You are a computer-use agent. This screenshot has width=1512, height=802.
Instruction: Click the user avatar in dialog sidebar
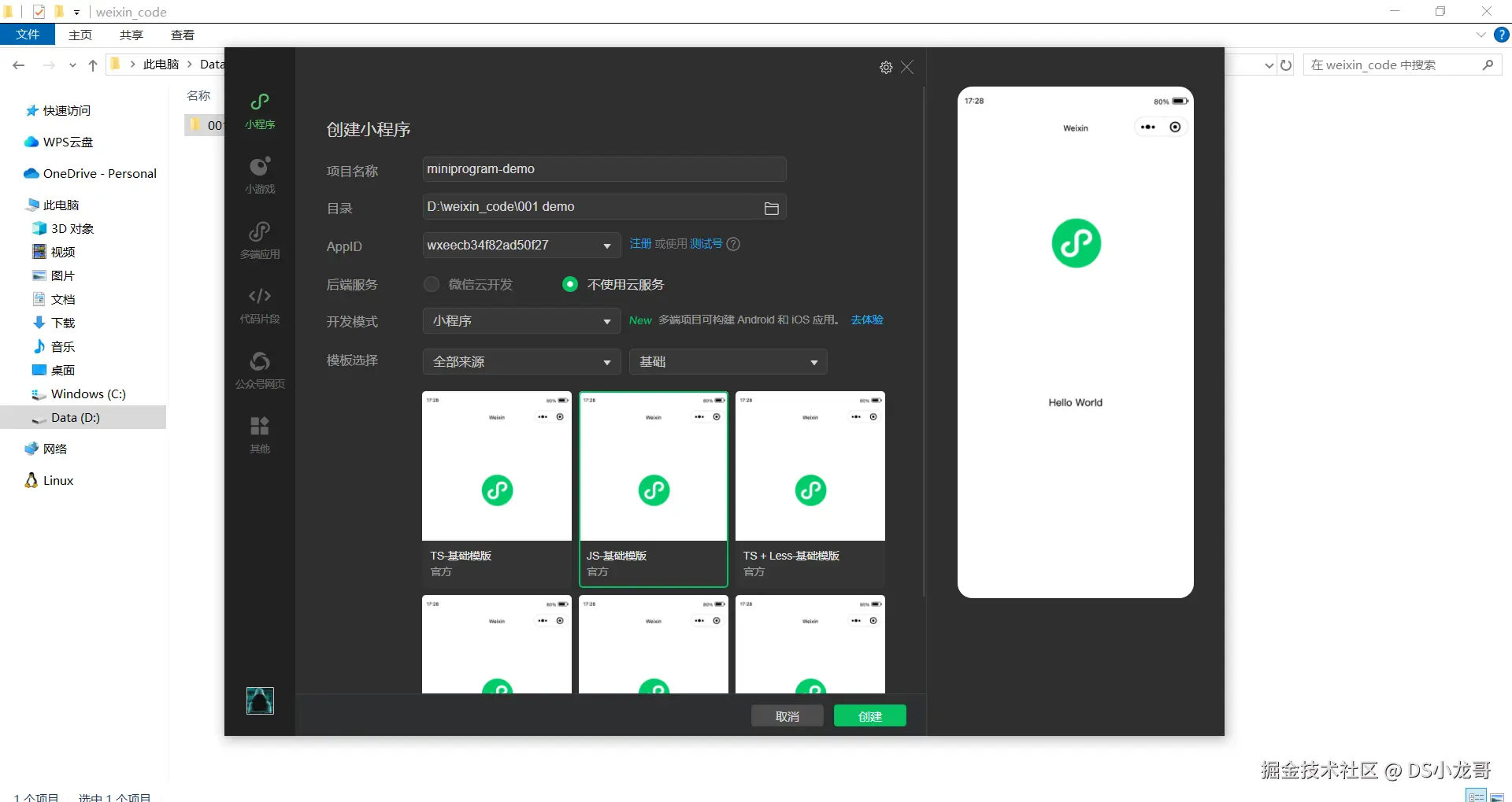click(260, 700)
